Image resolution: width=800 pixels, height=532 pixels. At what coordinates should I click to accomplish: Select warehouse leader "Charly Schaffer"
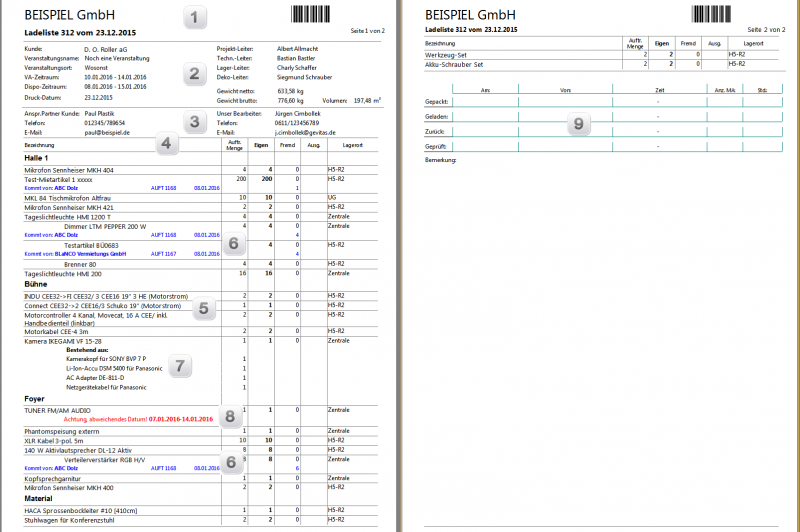[x=296, y=68]
